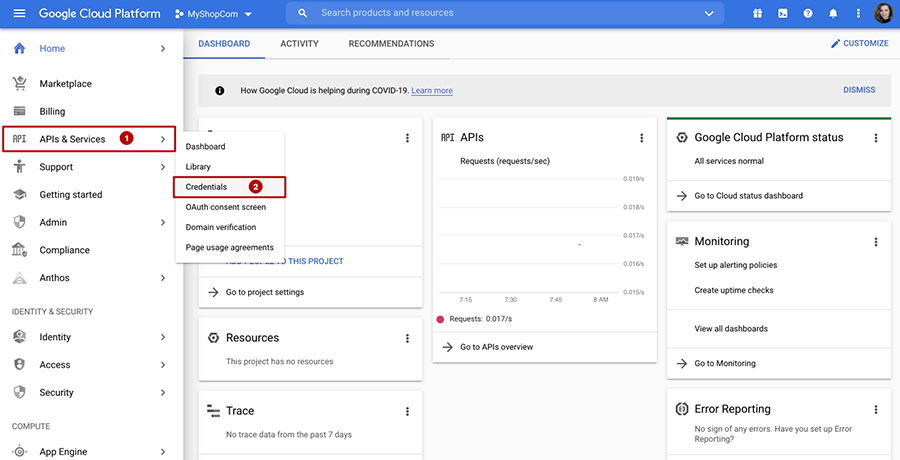Open Error Reporting card three-dot menu
This screenshot has height=460, width=900.
pos(876,409)
